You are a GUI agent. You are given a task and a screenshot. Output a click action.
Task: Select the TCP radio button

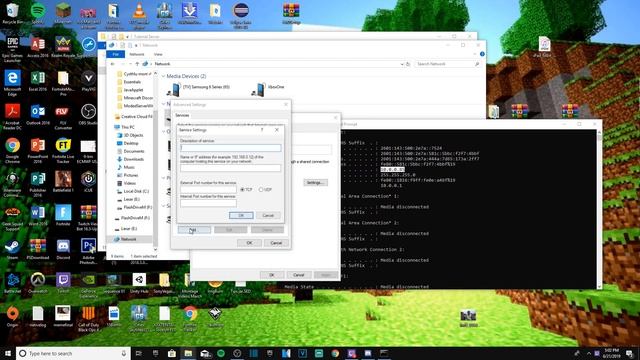[242, 190]
